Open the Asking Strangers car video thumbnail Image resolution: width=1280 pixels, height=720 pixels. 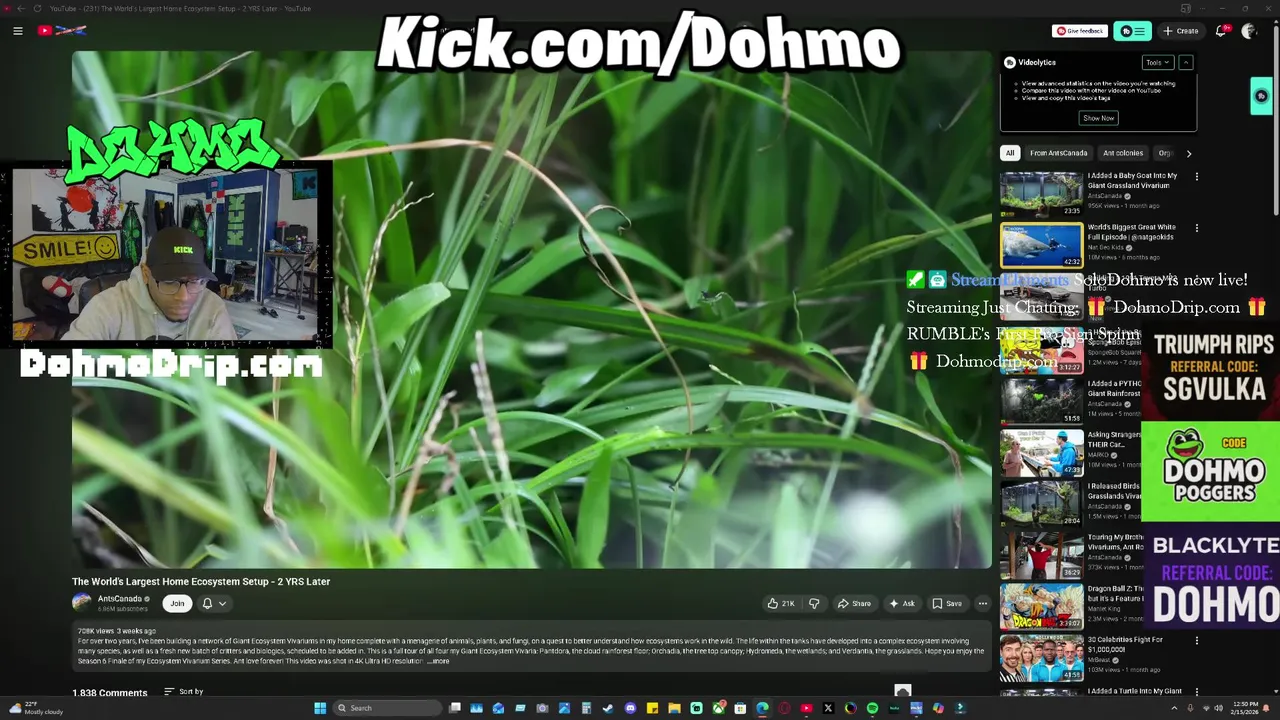(x=1041, y=452)
